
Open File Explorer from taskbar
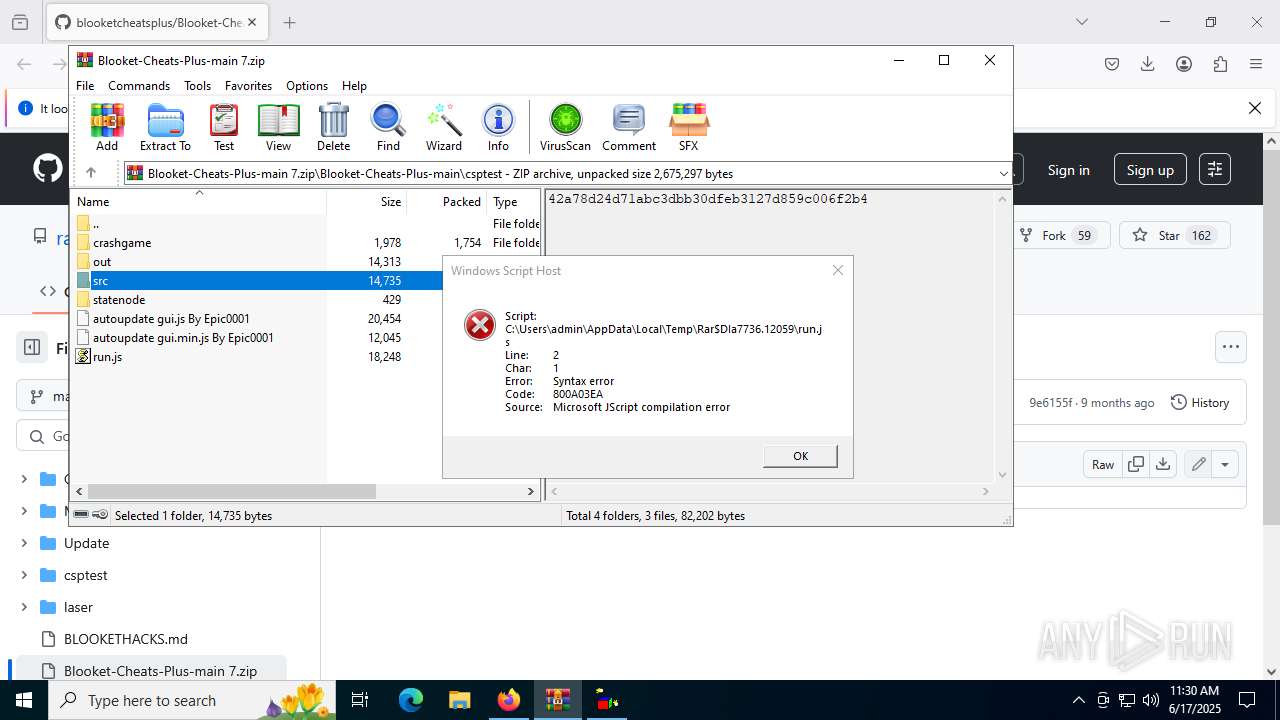tap(459, 700)
